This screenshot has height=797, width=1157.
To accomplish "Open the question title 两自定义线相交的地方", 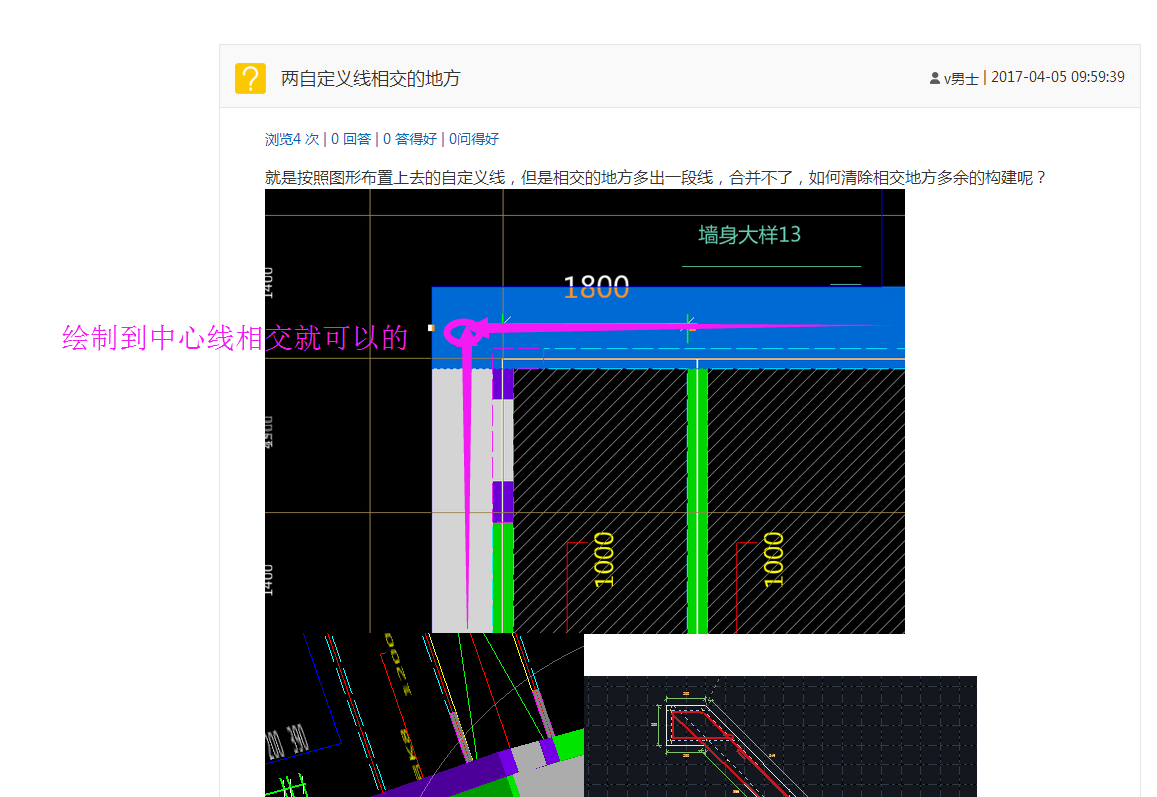I will [x=370, y=78].
